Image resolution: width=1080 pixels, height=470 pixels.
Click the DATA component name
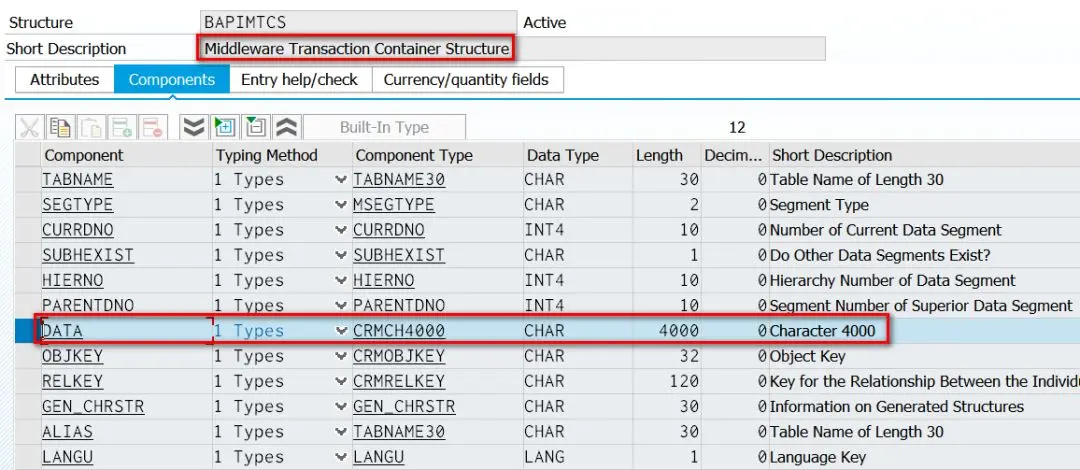pyautogui.click(x=62, y=331)
